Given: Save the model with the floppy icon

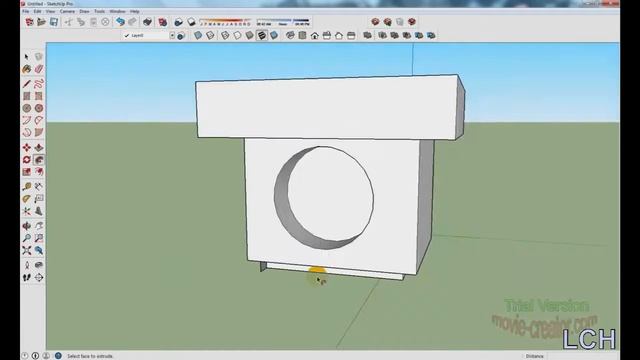Looking at the screenshot, I should pos(54,22).
